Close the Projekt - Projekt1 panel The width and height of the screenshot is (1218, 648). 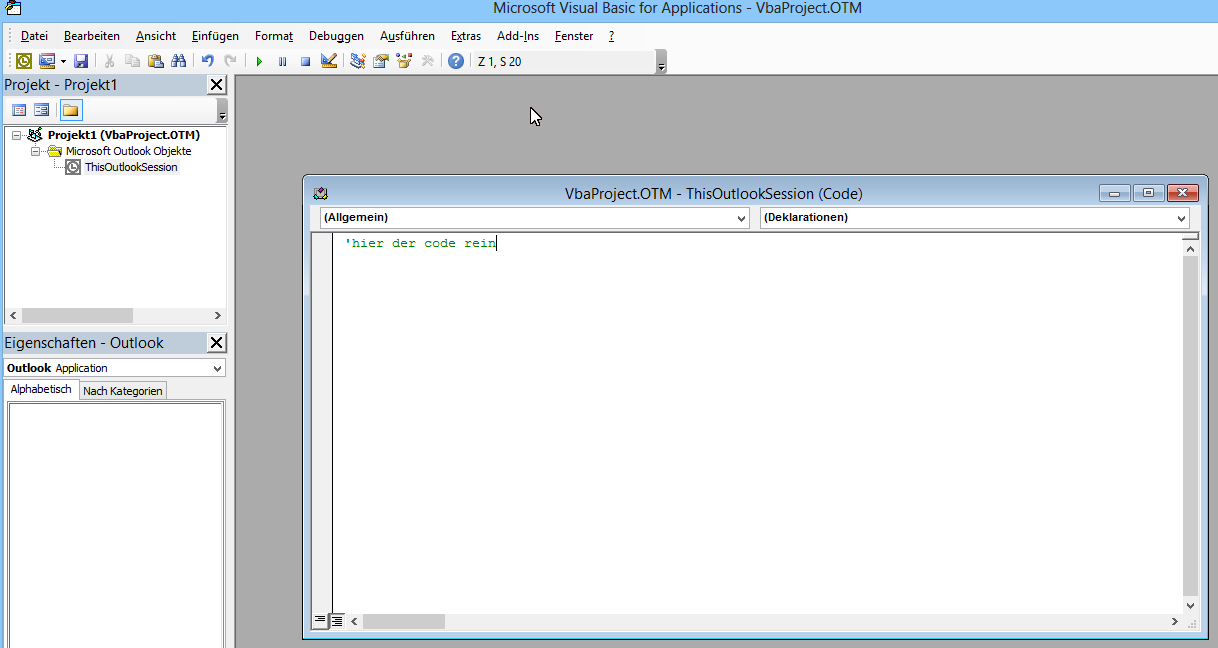point(216,85)
